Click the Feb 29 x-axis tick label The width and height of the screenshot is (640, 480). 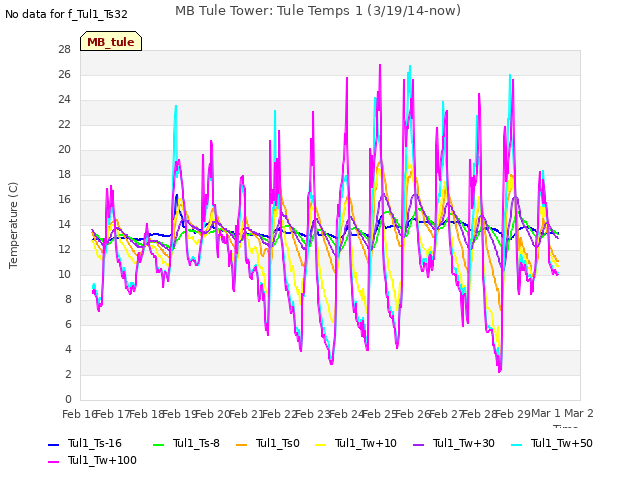513,414
